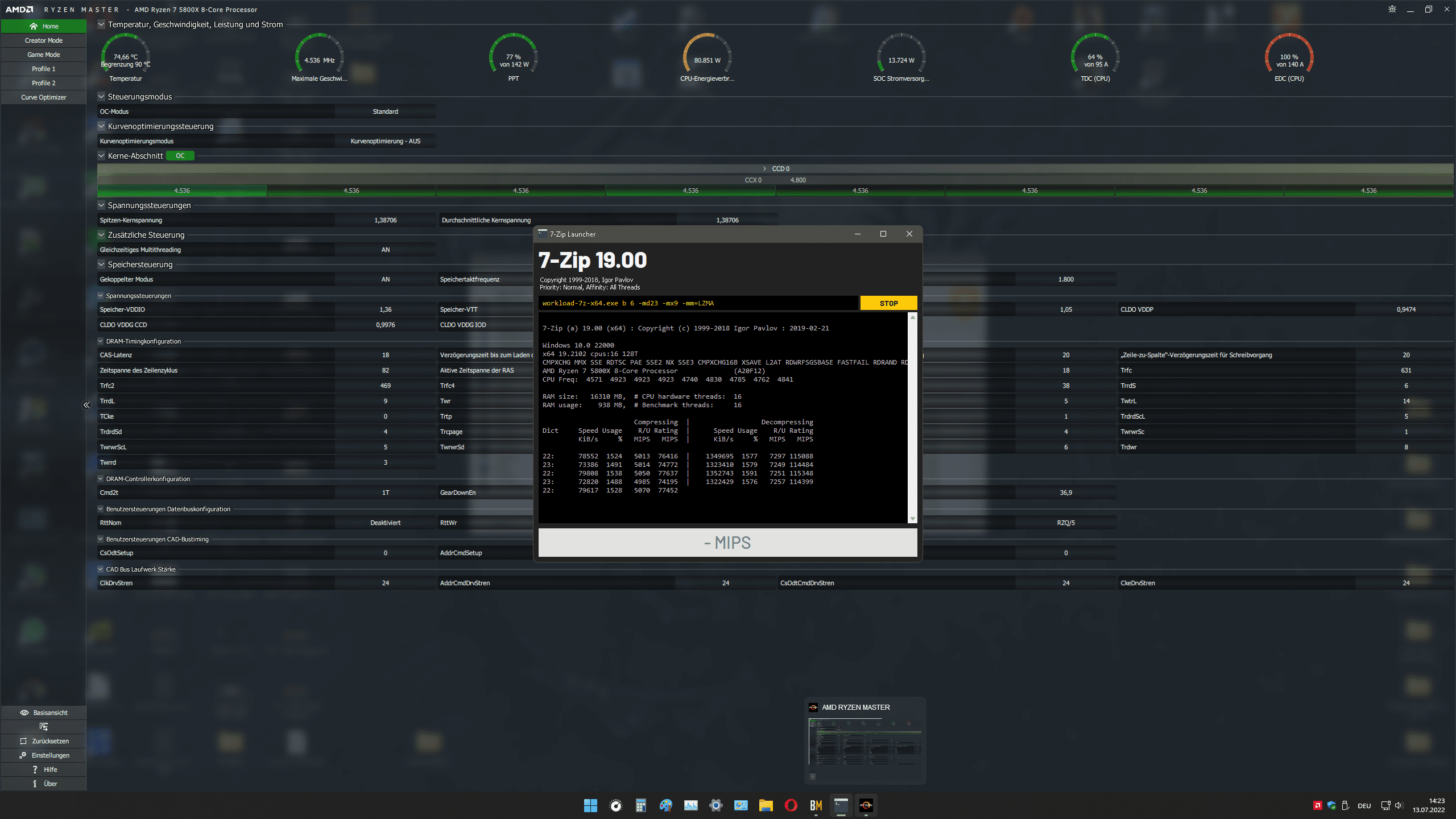Click Zurücksetzen to reset settings
1456x819 pixels.
[x=44, y=741]
